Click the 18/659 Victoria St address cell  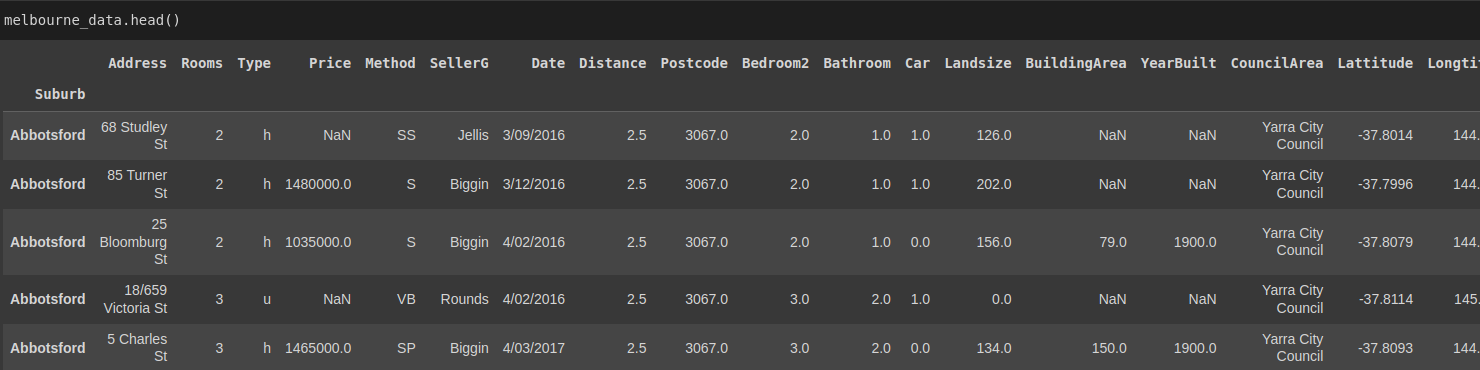click(x=135, y=299)
